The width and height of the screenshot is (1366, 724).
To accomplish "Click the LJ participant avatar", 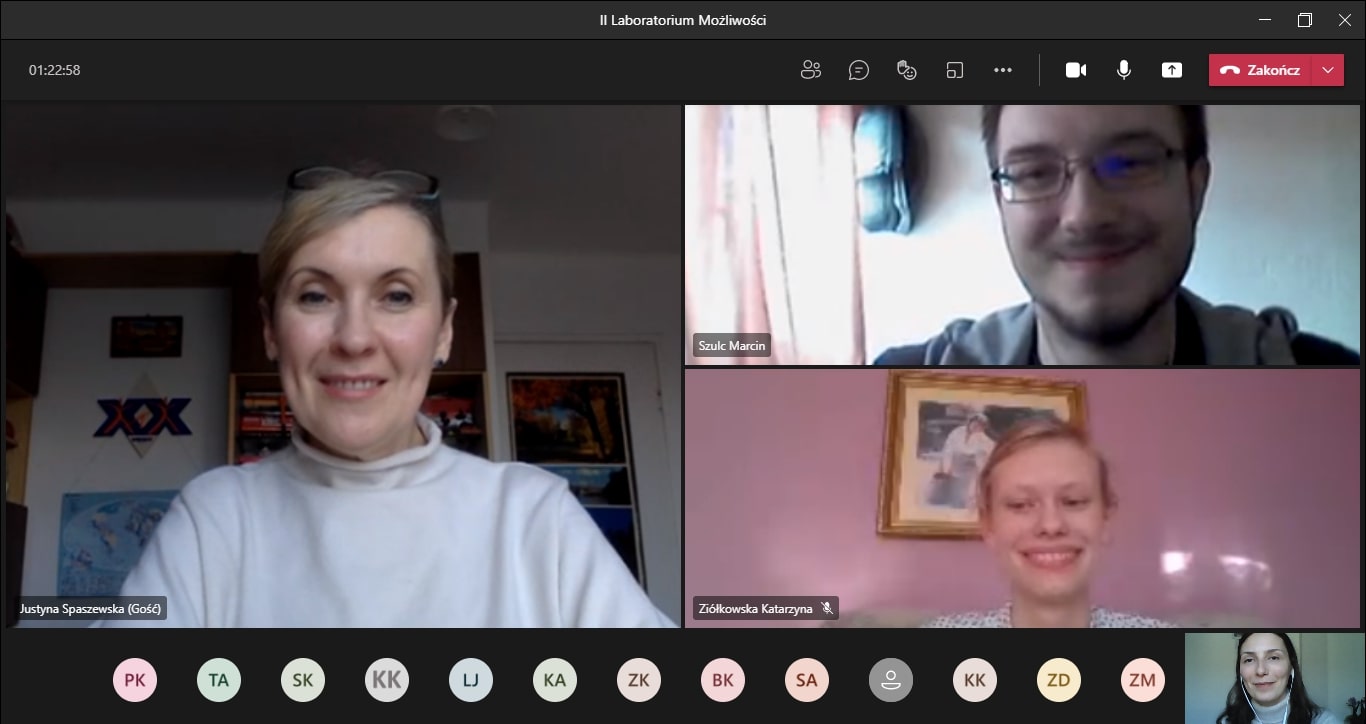I will click(x=471, y=681).
